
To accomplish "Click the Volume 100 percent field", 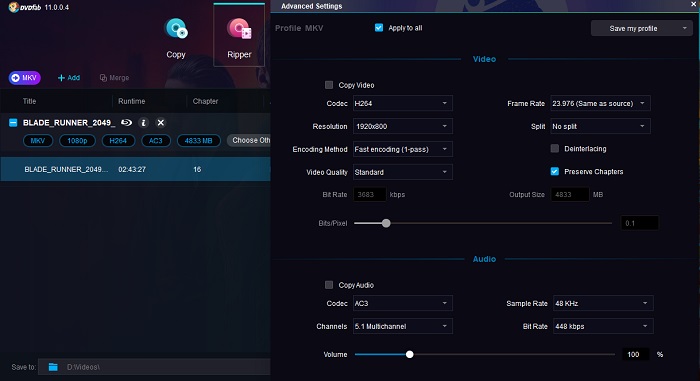I will tap(635, 354).
